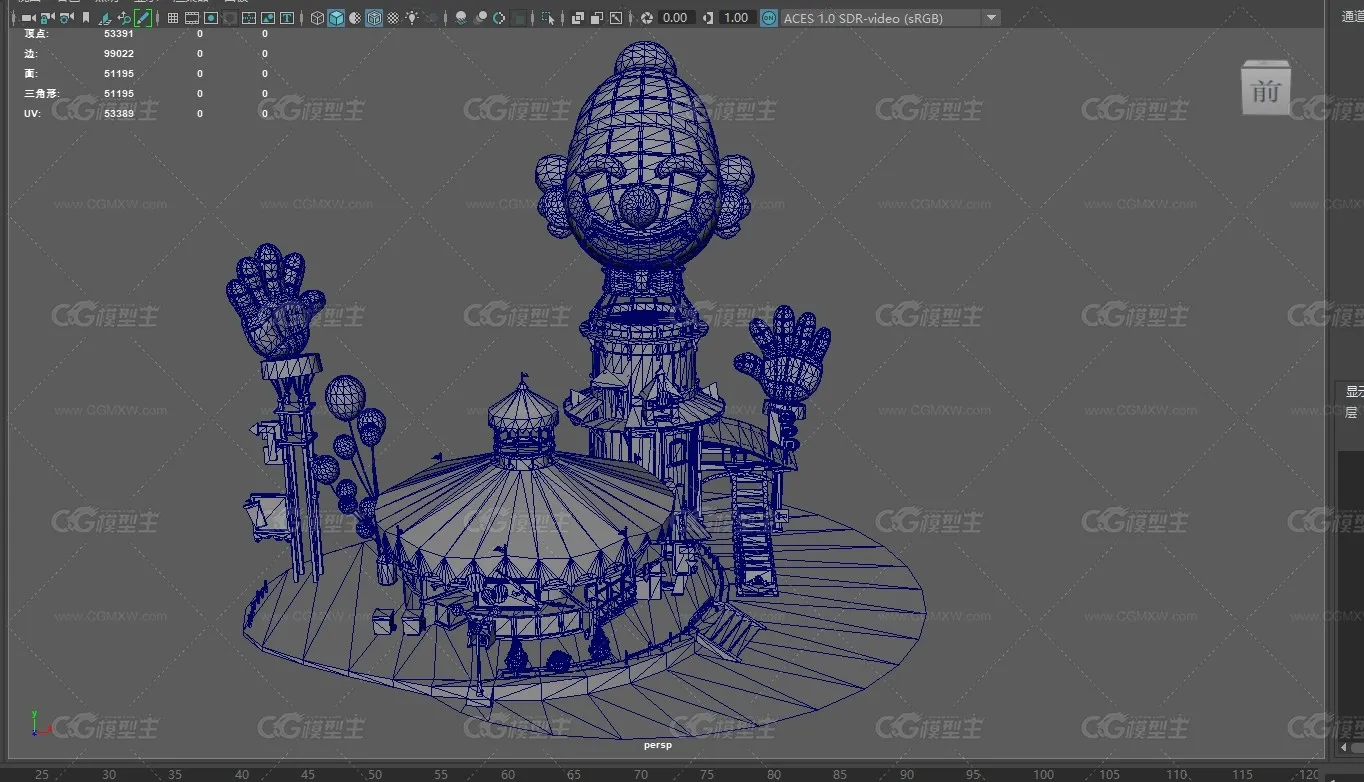Toggle the Film Gate display
The width and height of the screenshot is (1364, 782).
(x=192, y=18)
